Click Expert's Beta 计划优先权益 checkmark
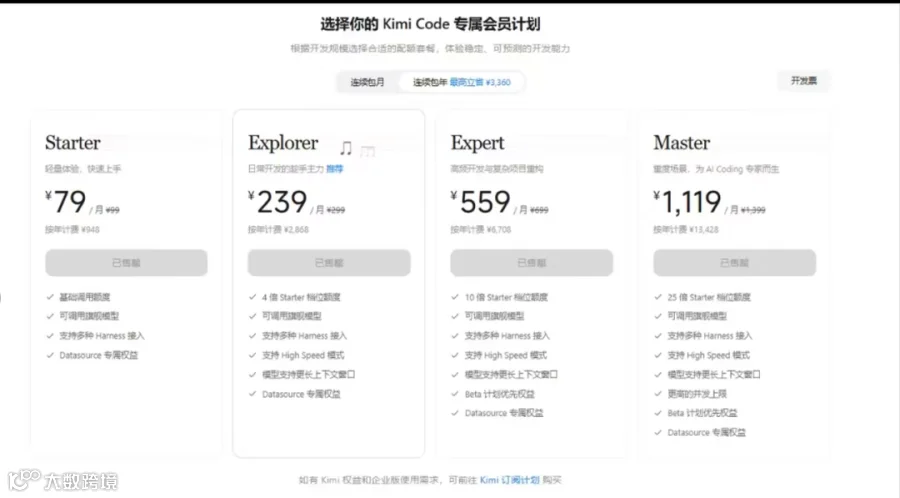The width and height of the screenshot is (900, 498). [455, 394]
